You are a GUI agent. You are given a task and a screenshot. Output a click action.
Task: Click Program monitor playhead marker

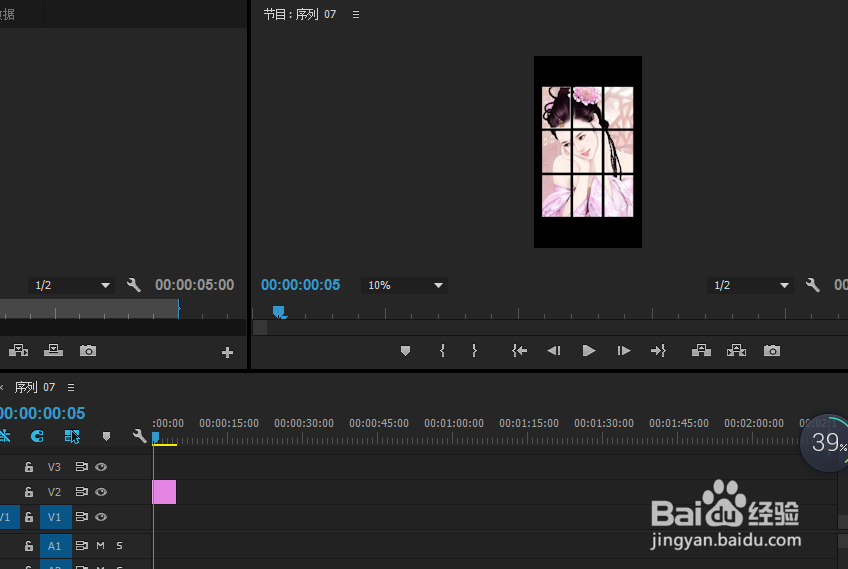point(279,312)
